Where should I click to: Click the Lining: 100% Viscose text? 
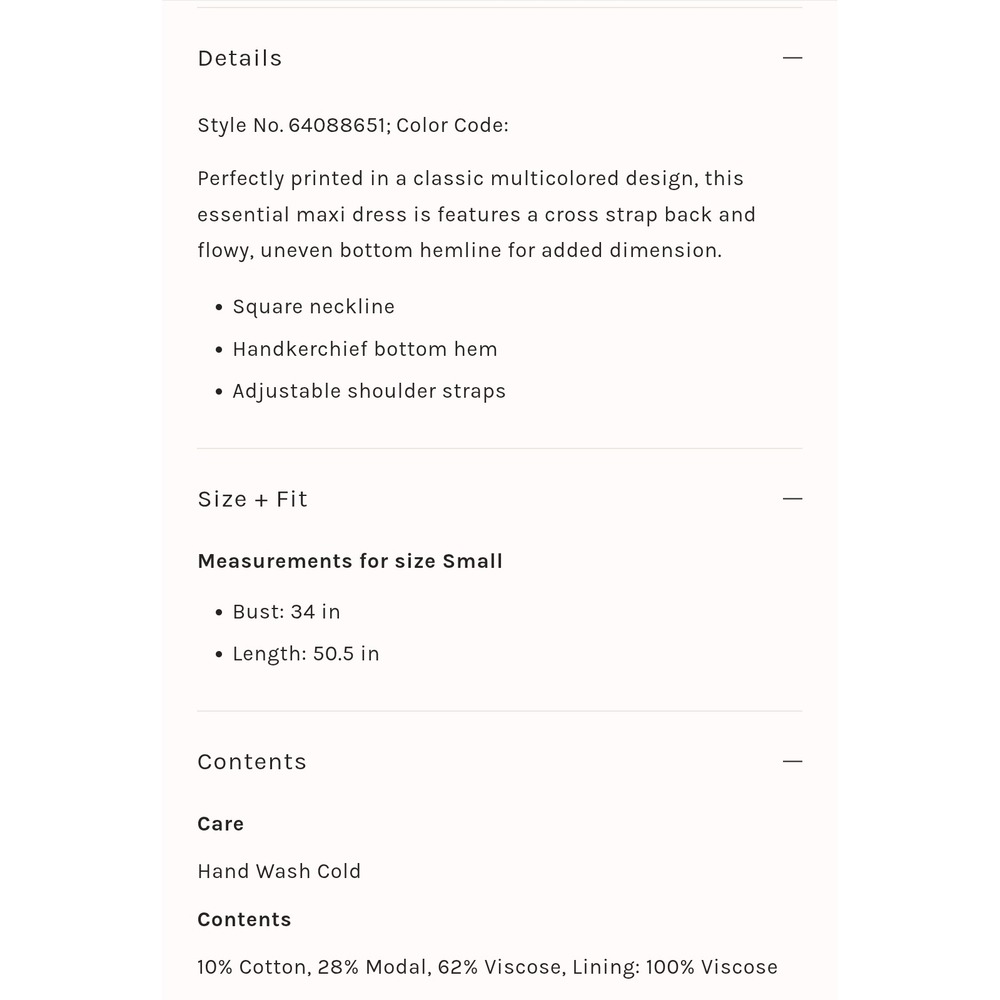[675, 967]
